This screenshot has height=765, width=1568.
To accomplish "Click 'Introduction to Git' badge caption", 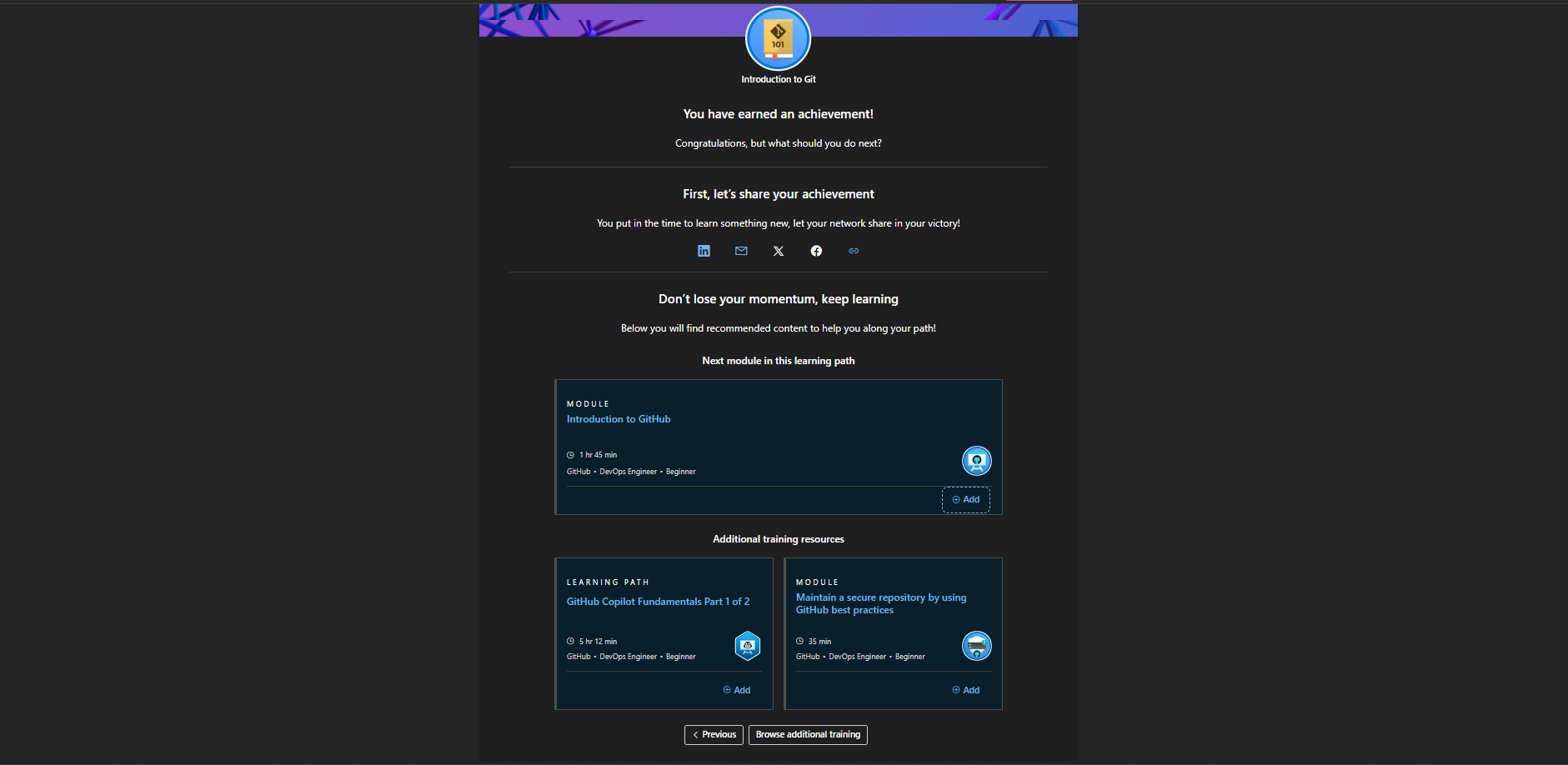I will point(779,79).
